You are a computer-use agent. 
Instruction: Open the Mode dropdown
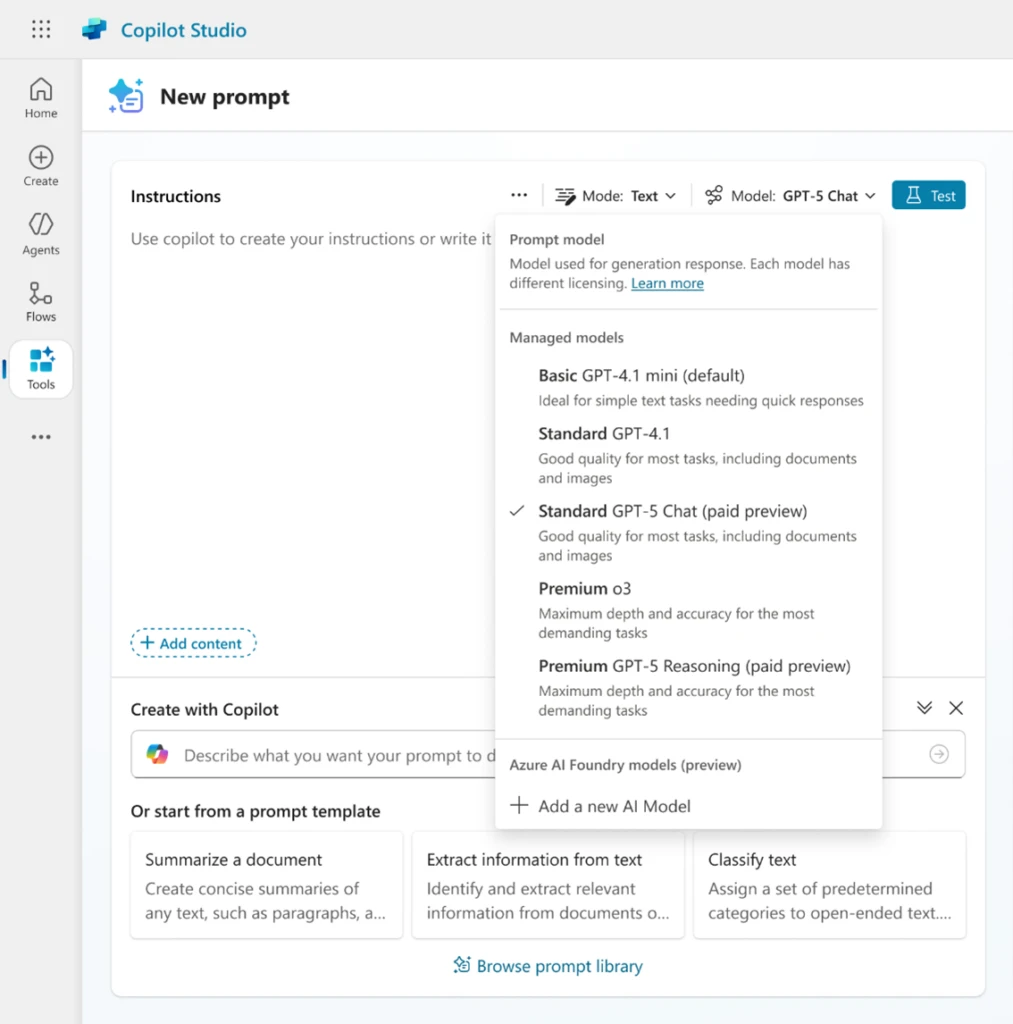pyautogui.click(x=616, y=195)
